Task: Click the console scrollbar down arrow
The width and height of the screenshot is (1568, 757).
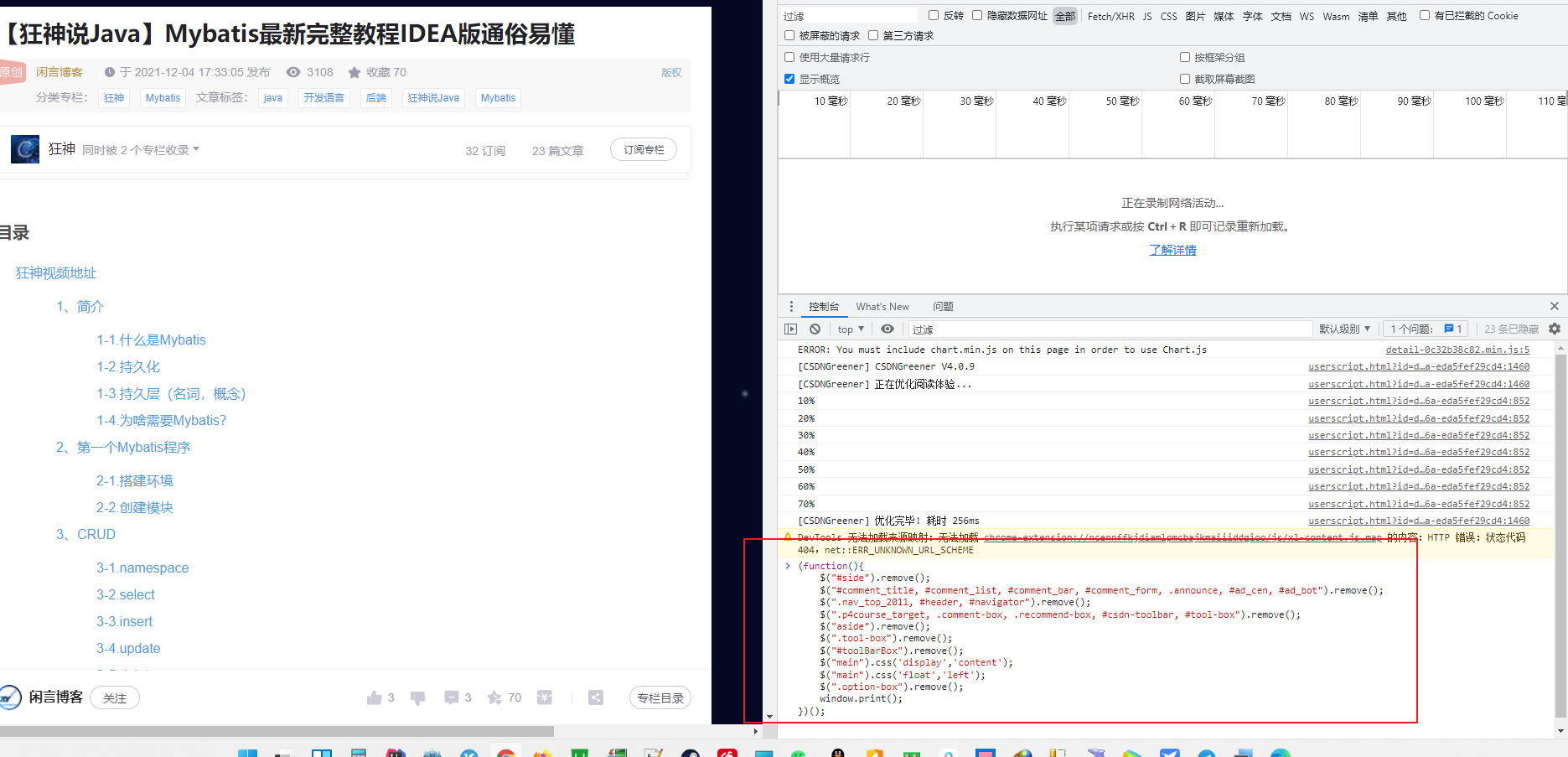Action: point(1560,731)
